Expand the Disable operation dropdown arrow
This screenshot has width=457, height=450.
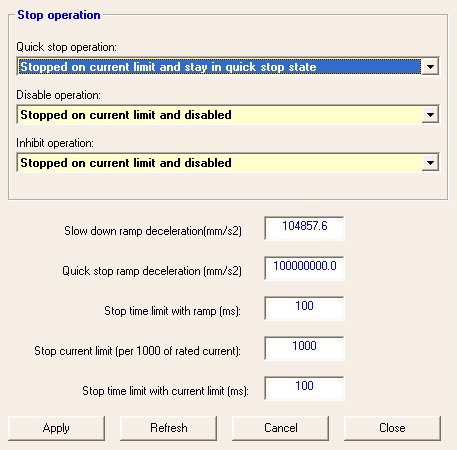click(430, 115)
